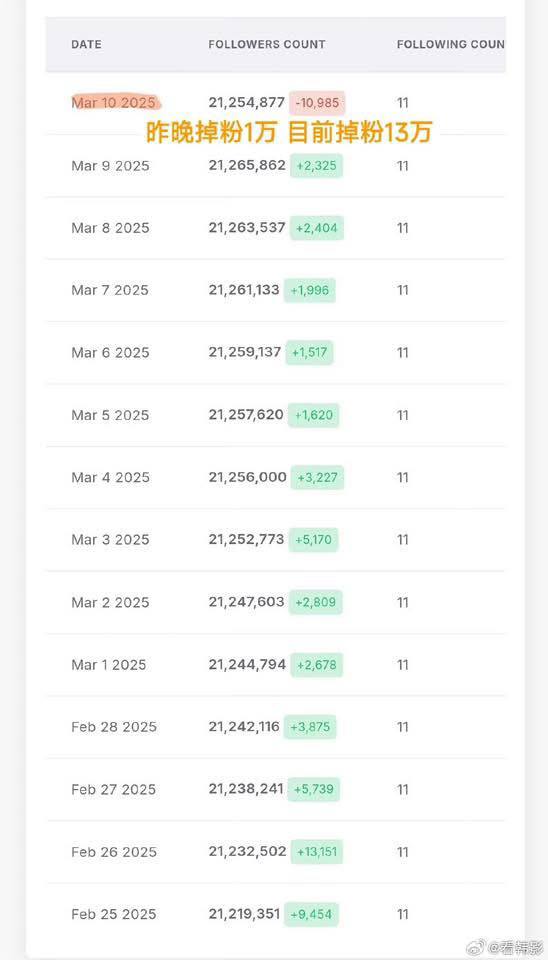This screenshot has width=548, height=960.
Task: Click the +1,620 change badge
Action: coord(313,415)
